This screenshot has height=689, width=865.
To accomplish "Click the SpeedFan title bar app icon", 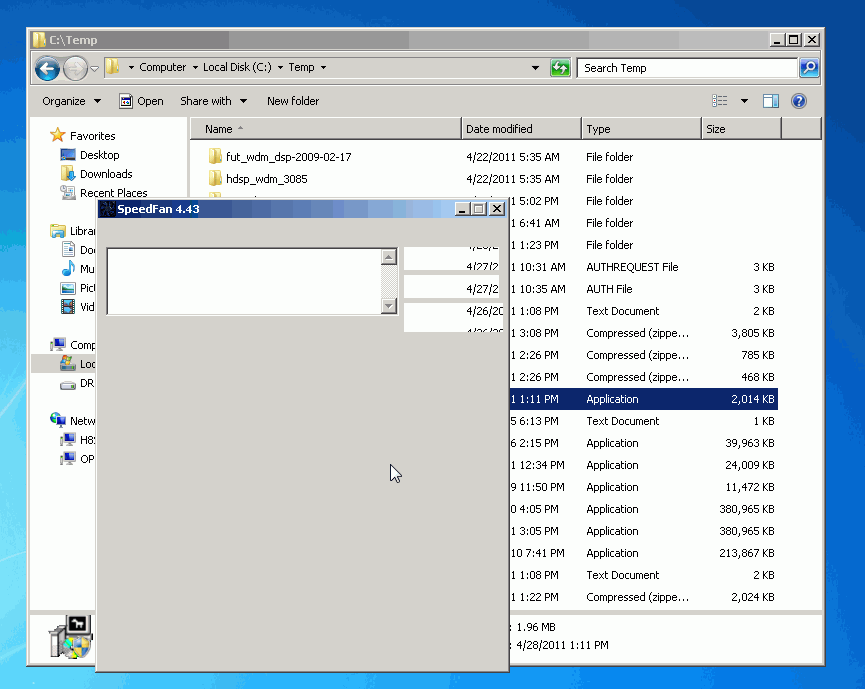I will click(x=108, y=209).
